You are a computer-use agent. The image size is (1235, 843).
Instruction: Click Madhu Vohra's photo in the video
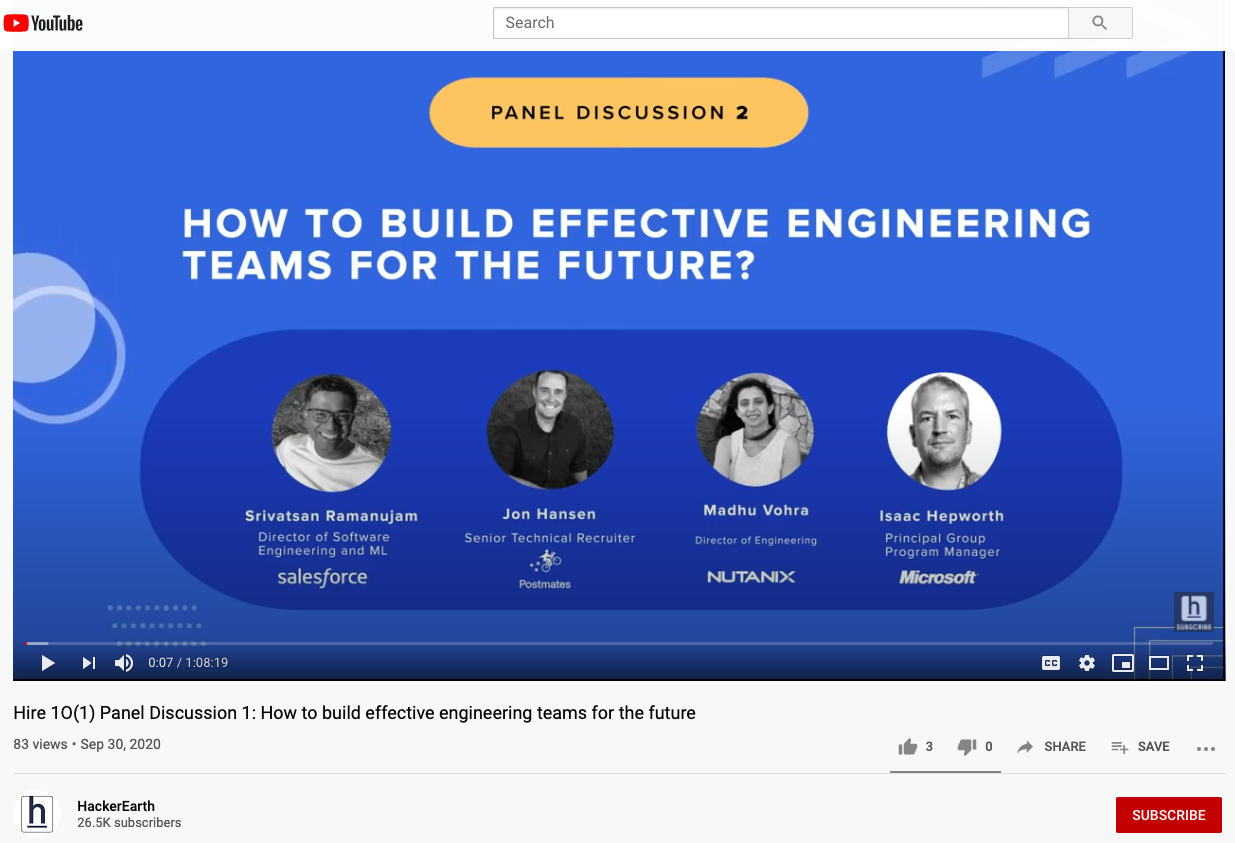coord(755,430)
